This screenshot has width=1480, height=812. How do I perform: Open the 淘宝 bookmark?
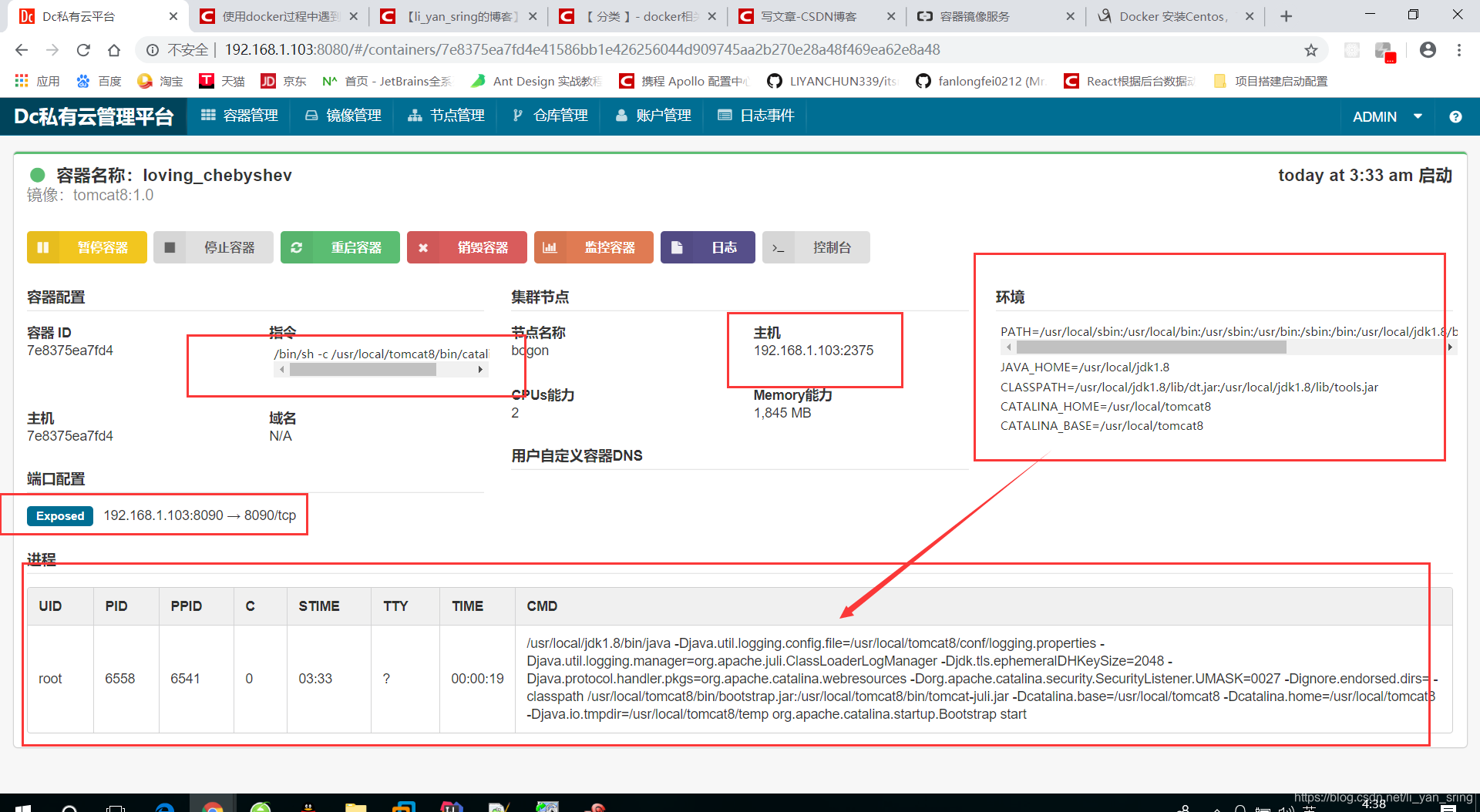pos(160,81)
